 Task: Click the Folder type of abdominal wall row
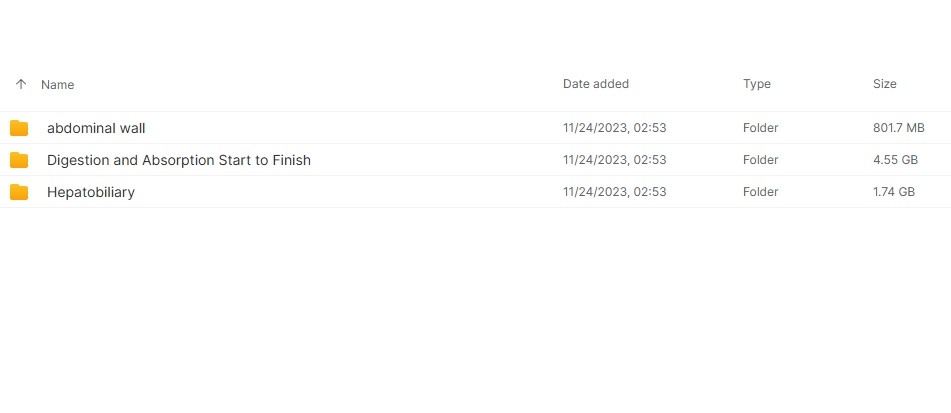(x=761, y=128)
